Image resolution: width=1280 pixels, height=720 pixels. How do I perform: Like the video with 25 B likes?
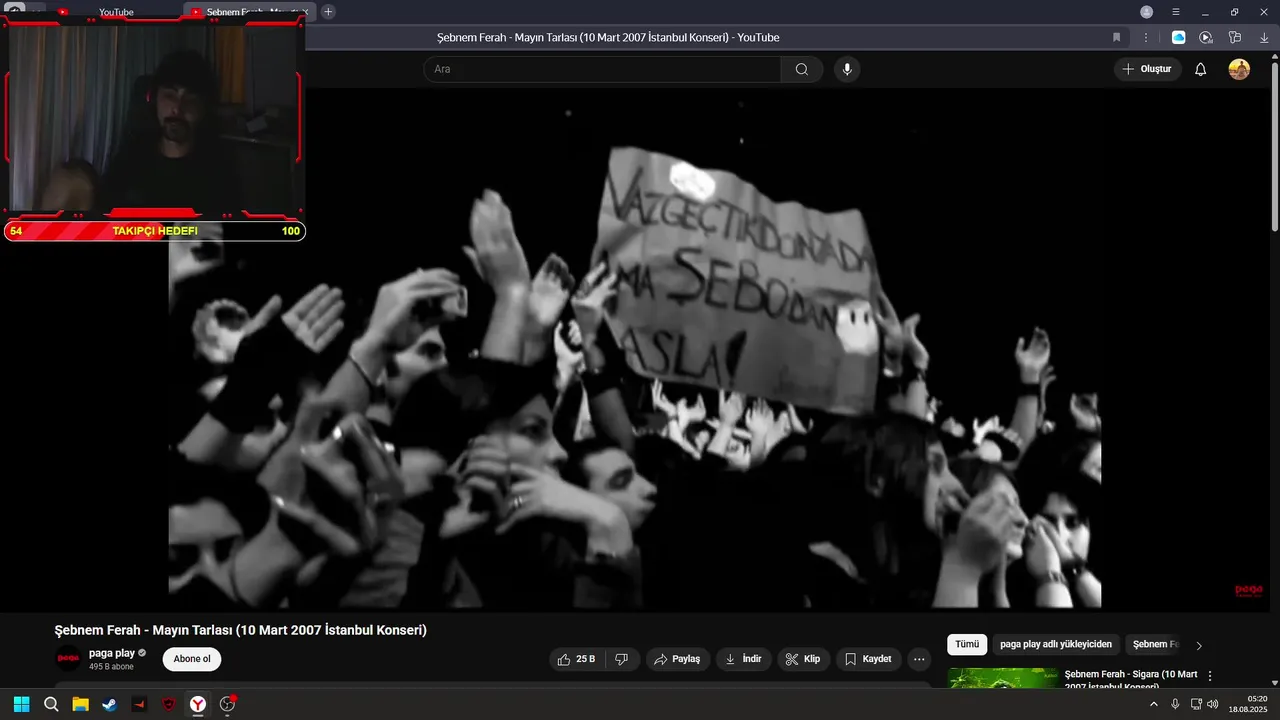(576, 659)
